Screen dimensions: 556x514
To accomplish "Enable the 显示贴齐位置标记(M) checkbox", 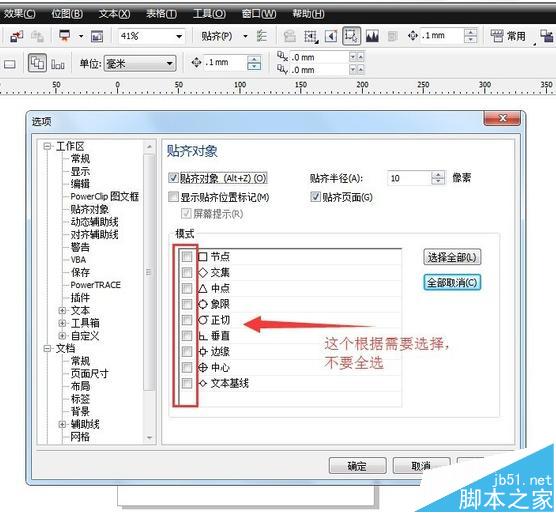I will [x=173, y=197].
